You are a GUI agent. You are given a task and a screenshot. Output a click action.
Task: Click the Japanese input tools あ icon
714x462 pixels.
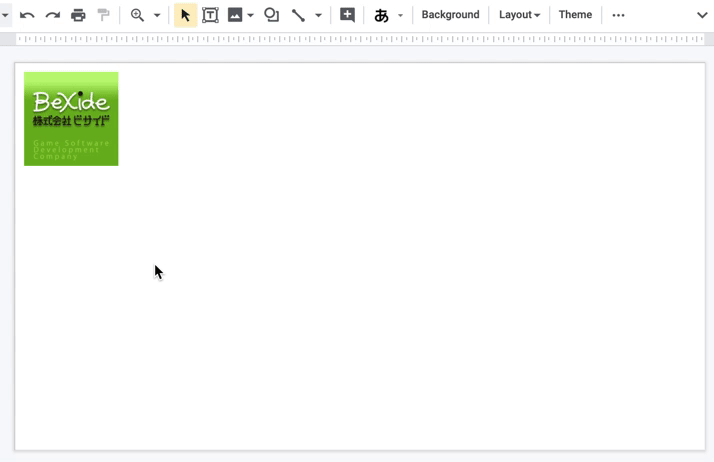pos(381,15)
